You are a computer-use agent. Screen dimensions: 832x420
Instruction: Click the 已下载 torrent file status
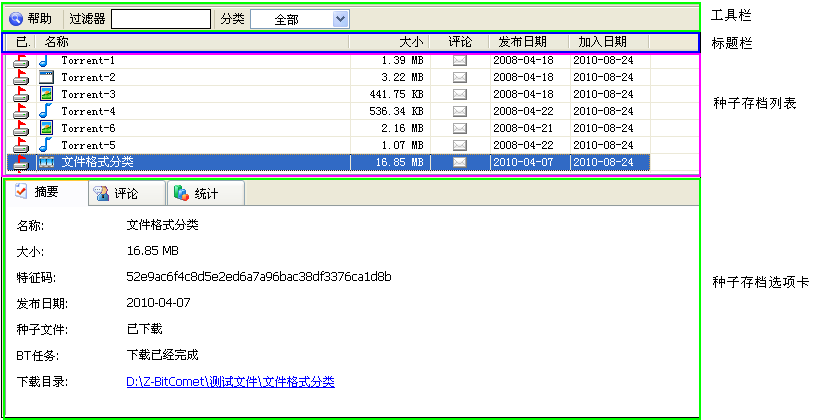144,329
